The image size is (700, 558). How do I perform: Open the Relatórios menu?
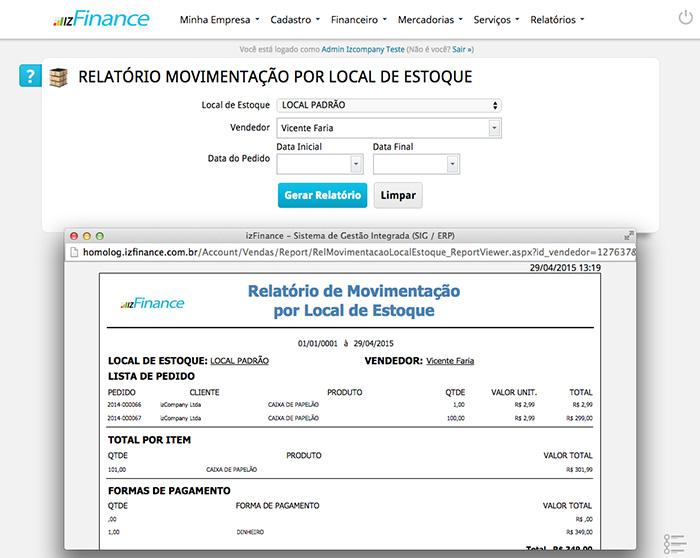tap(557, 19)
